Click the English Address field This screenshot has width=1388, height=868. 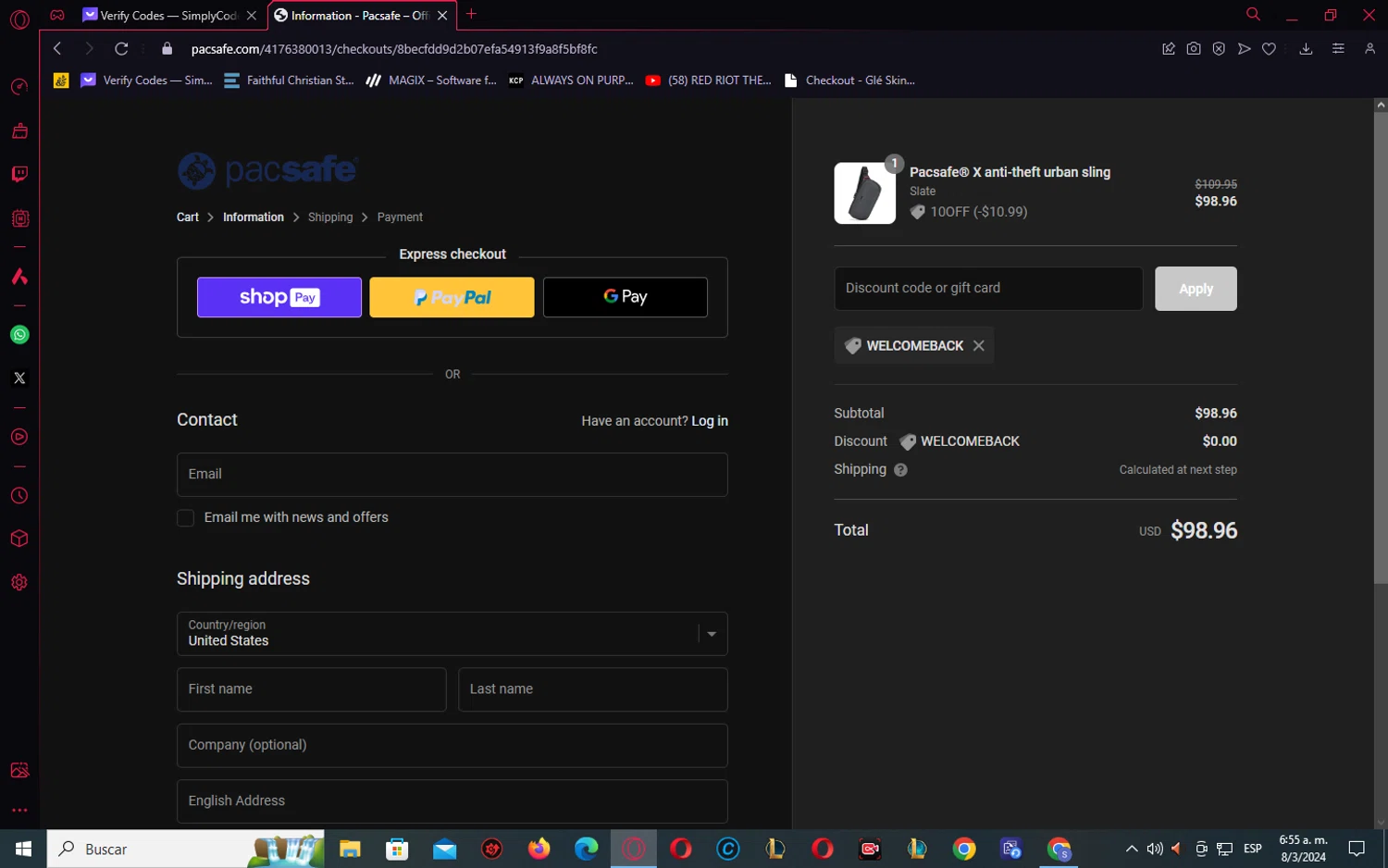pos(452,801)
